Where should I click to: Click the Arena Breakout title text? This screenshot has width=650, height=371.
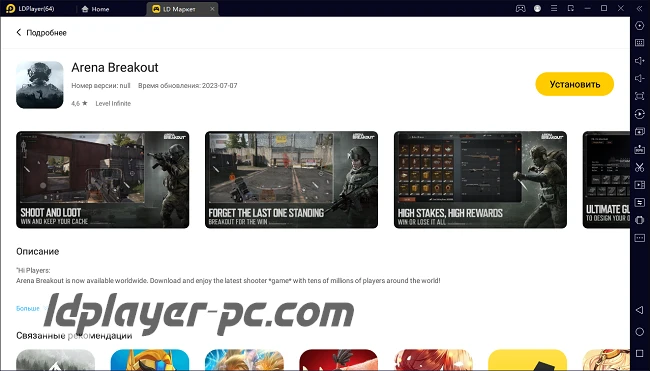[115, 67]
